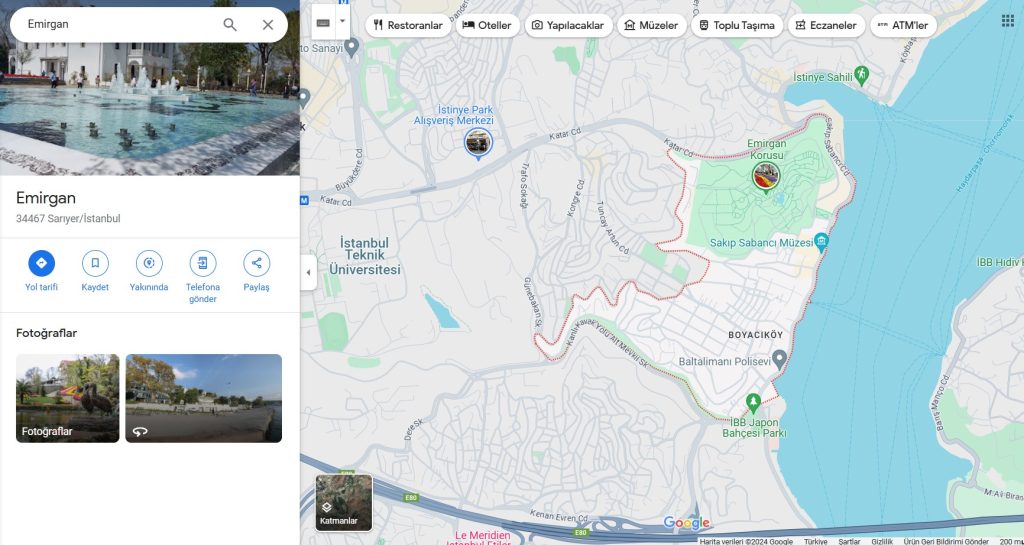Viewport: 1024px width, 545px height.
Task: Click Emirgan Korusu park marker
Action: point(765,177)
